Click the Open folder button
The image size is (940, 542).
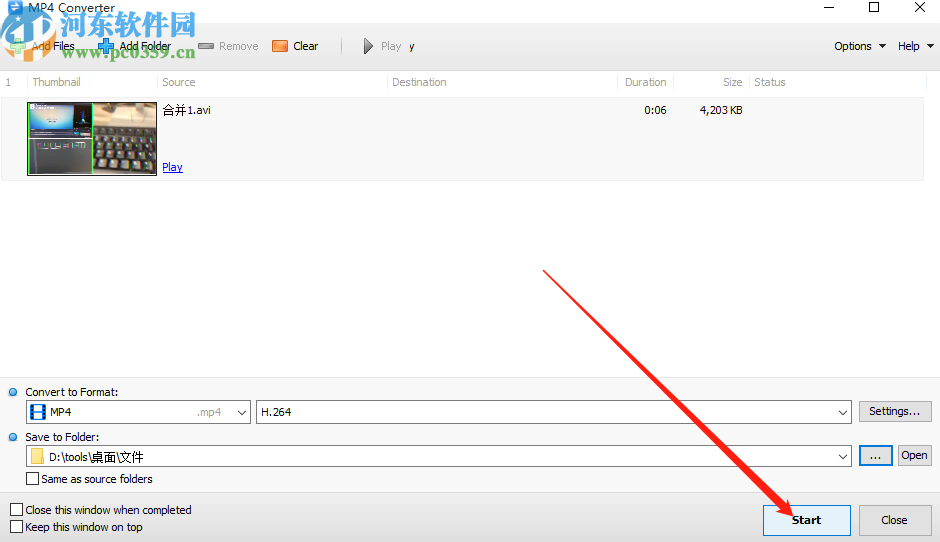click(x=915, y=456)
